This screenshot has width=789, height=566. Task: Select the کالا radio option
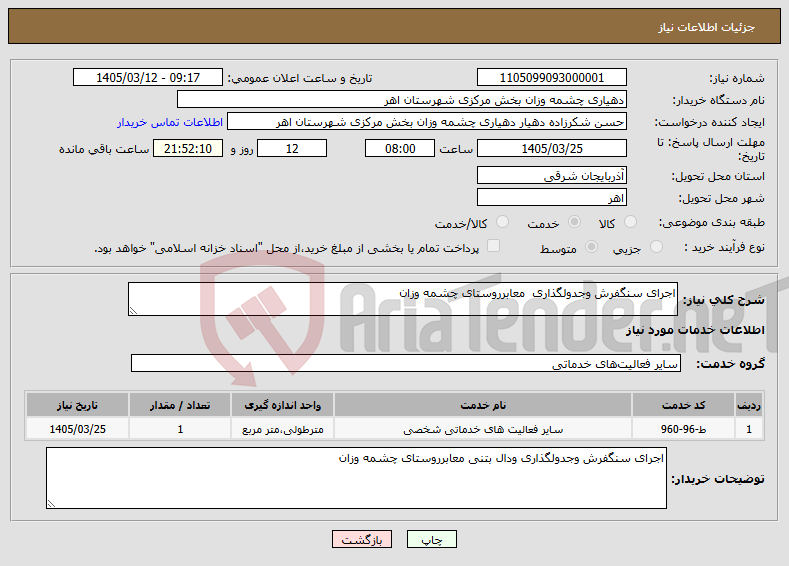click(630, 222)
